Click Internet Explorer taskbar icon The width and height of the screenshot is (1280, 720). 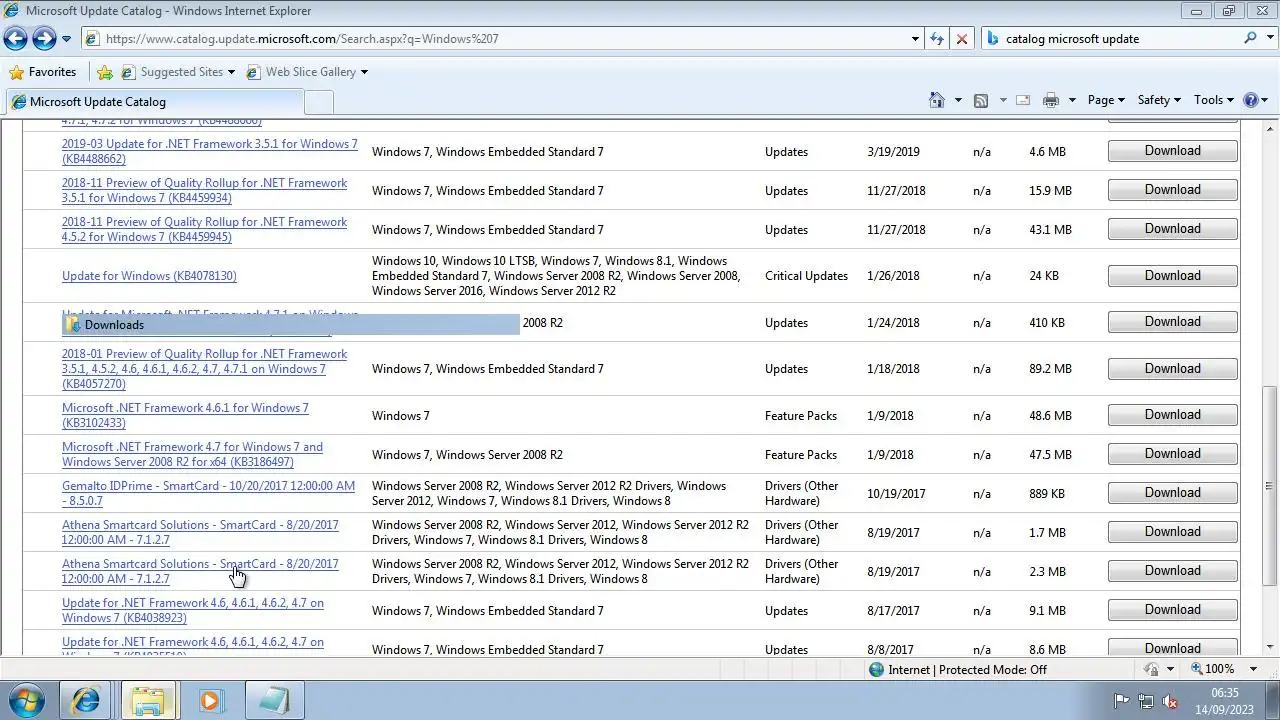coord(86,701)
